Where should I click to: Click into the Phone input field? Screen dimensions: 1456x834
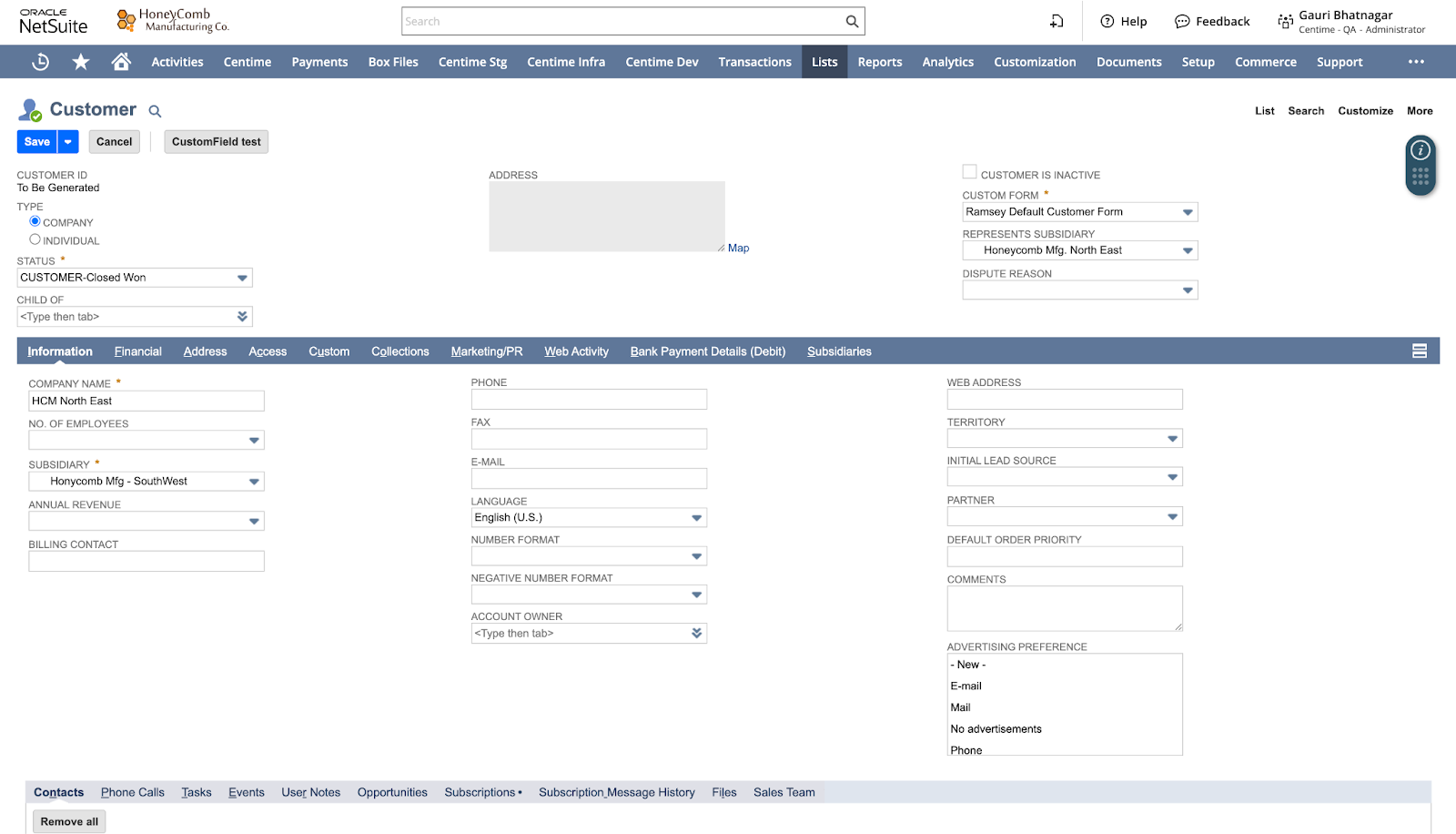[x=589, y=400]
